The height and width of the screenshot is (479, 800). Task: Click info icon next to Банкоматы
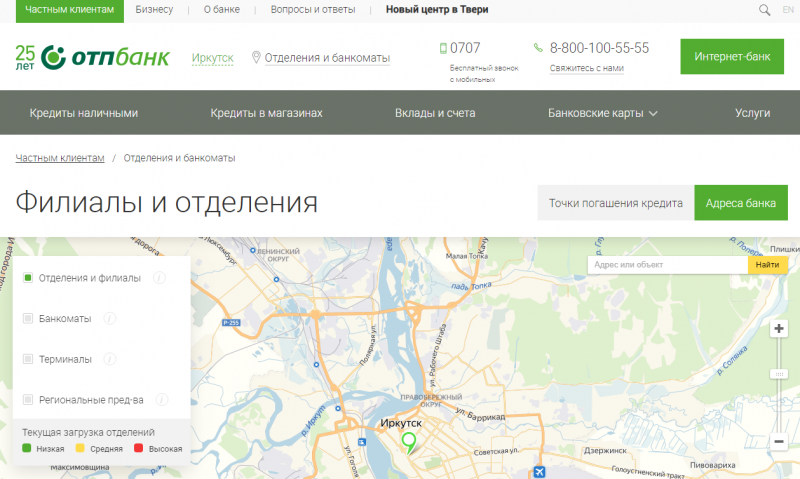click(x=110, y=318)
